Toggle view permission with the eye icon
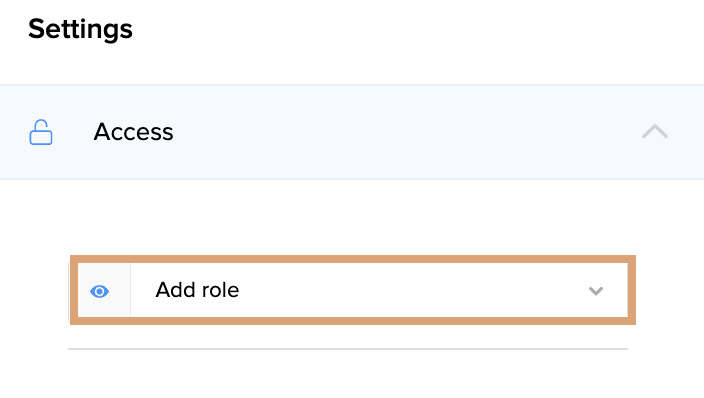 99,292
